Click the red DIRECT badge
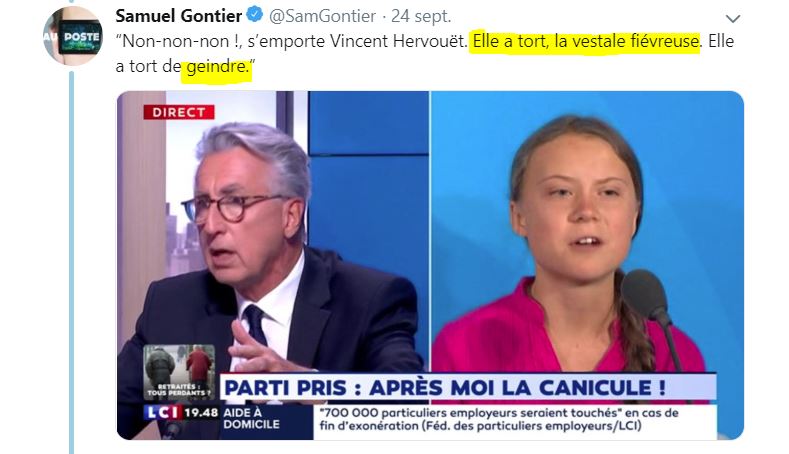The width and height of the screenshot is (789, 454). point(179,112)
